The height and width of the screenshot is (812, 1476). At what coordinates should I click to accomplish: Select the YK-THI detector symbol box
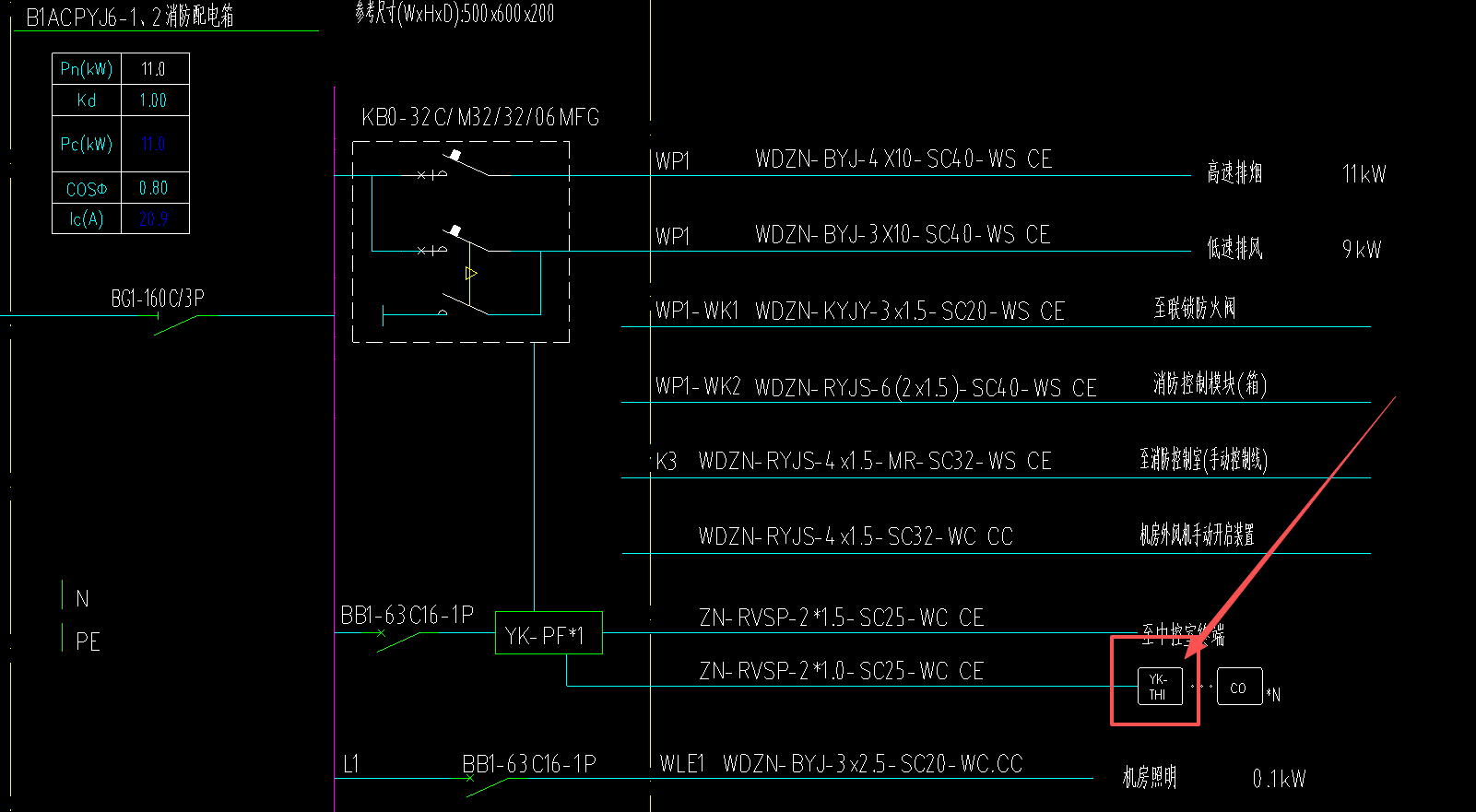pyautogui.click(x=1160, y=687)
